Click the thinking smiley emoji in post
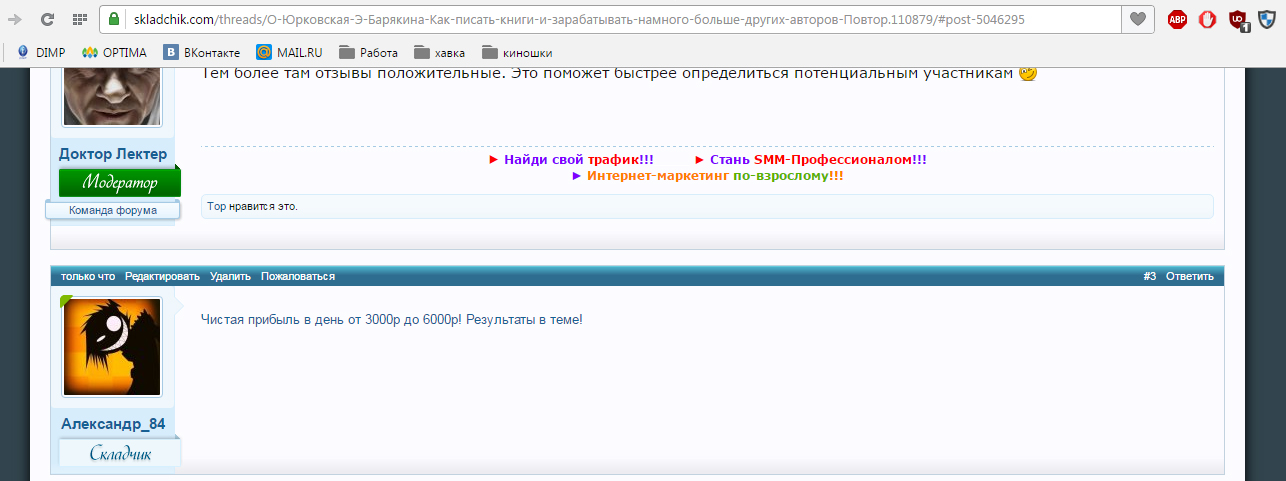The image size is (1286, 481). pyautogui.click(x=1027, y=73)
